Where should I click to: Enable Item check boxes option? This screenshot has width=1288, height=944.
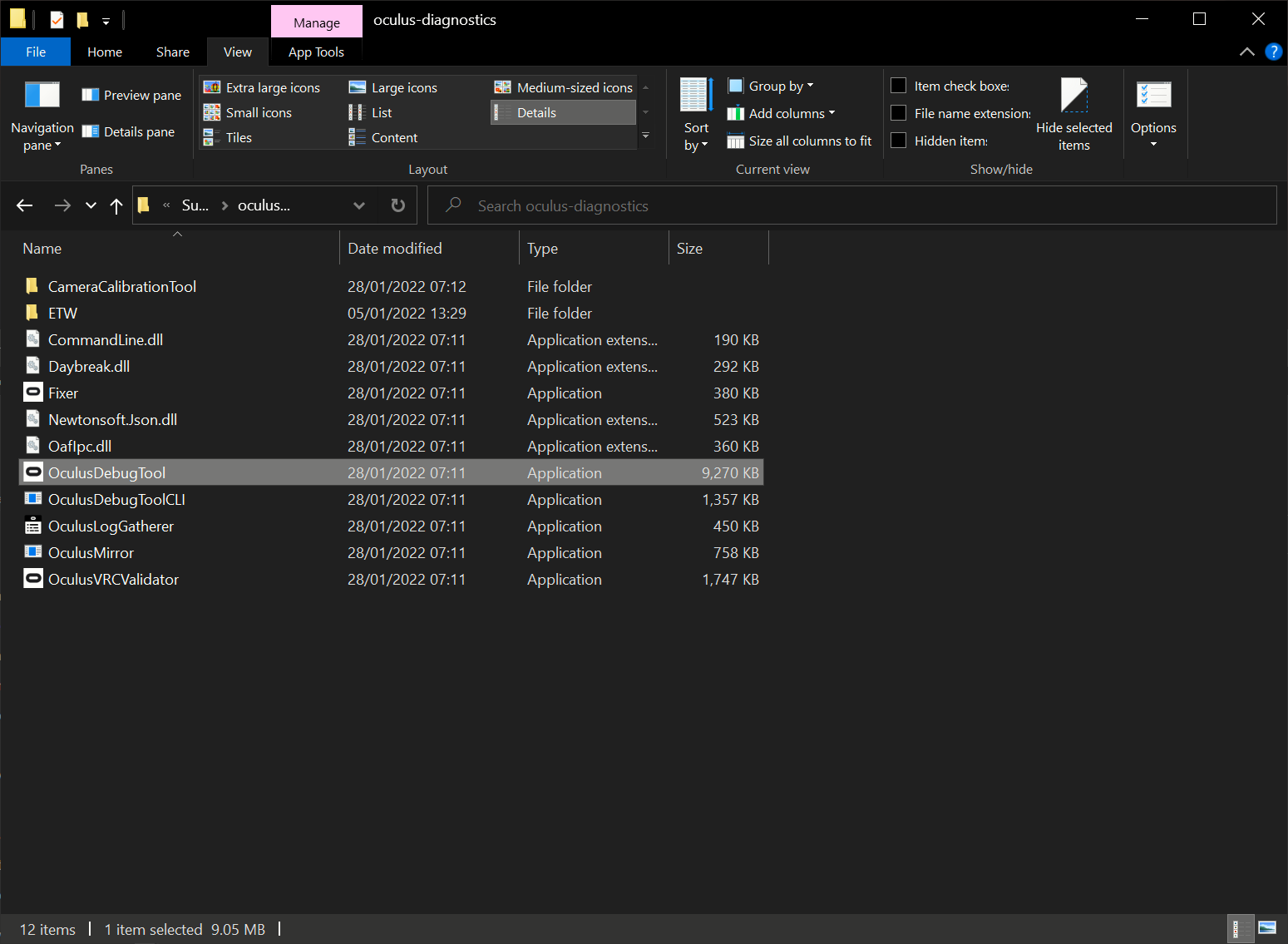[898, 86]
